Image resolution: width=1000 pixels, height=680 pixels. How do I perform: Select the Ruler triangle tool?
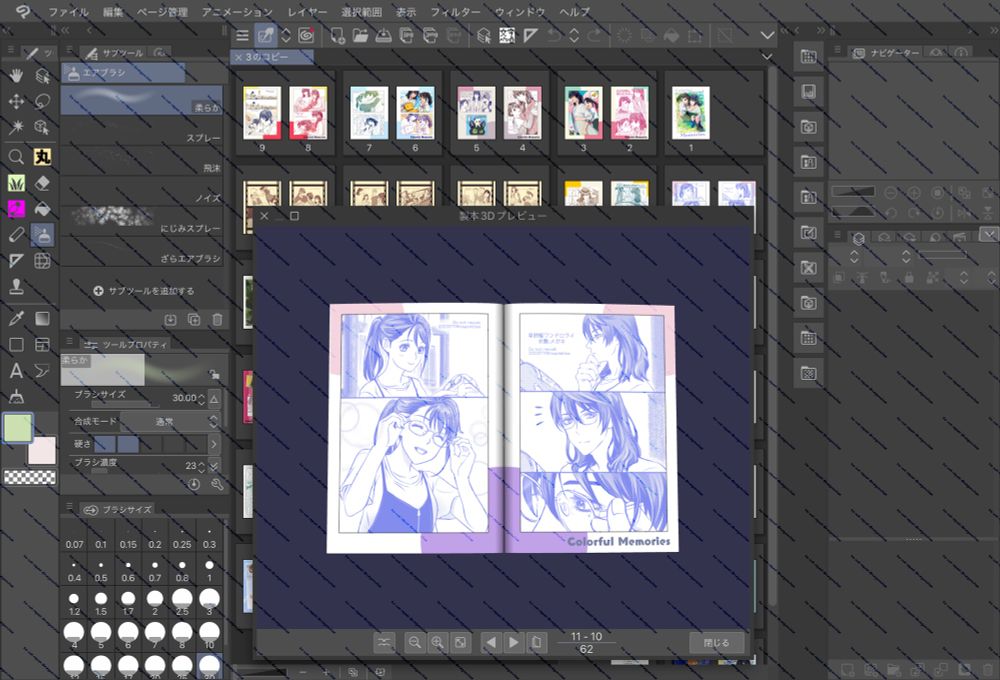(16, 260)
